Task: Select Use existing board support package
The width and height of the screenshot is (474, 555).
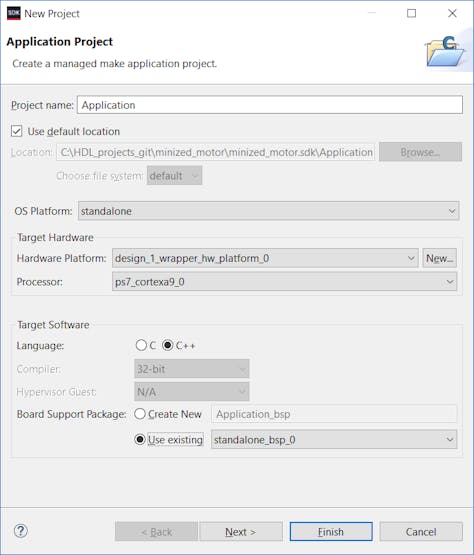Action: 140,440
